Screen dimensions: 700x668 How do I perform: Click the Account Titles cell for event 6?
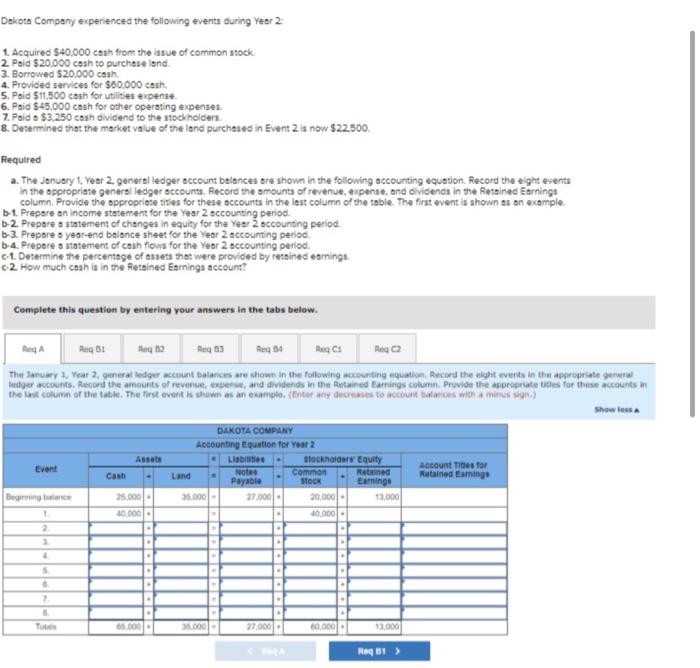454,584
